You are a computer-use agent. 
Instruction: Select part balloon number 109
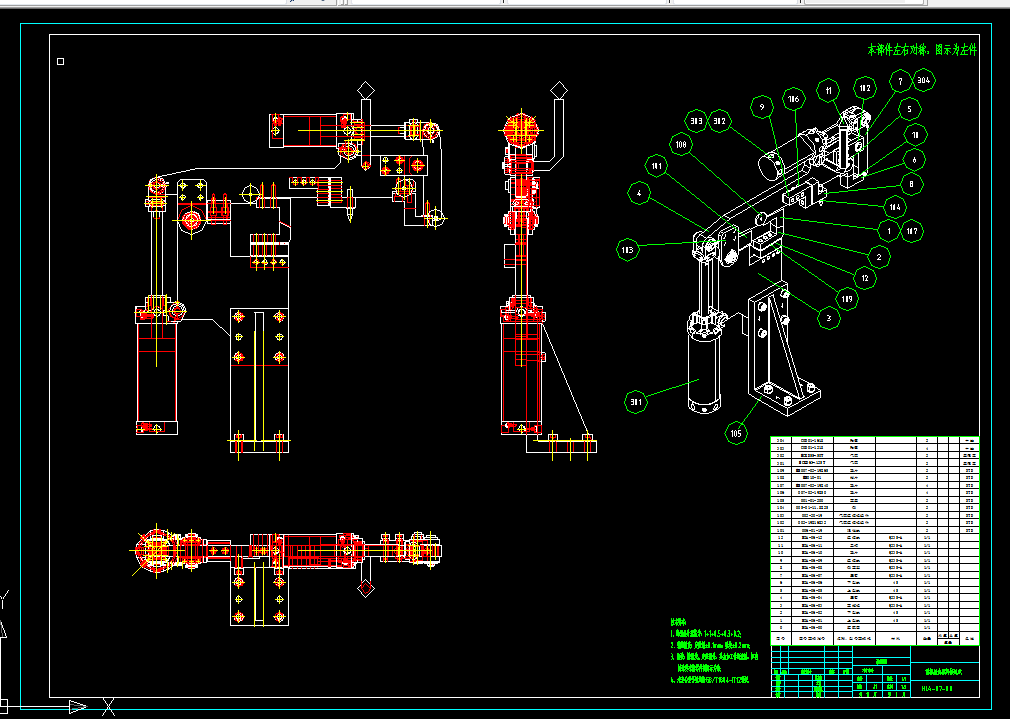(846, 298)
